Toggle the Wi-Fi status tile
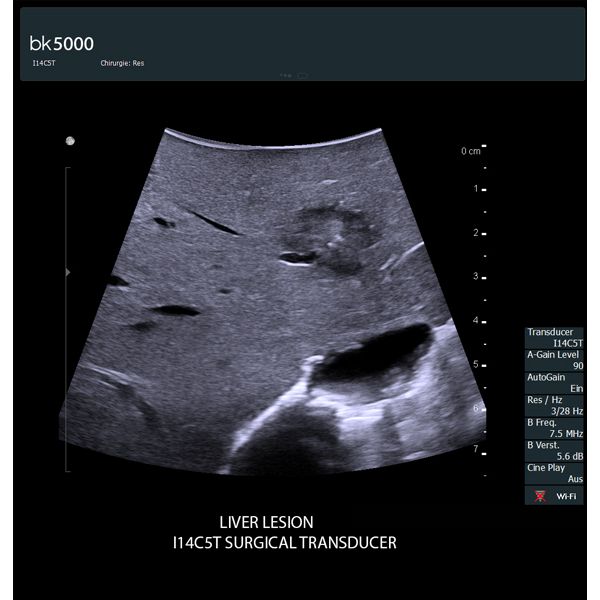The width and height of the screenshot is (600, 600). click(x=554, y=496)
